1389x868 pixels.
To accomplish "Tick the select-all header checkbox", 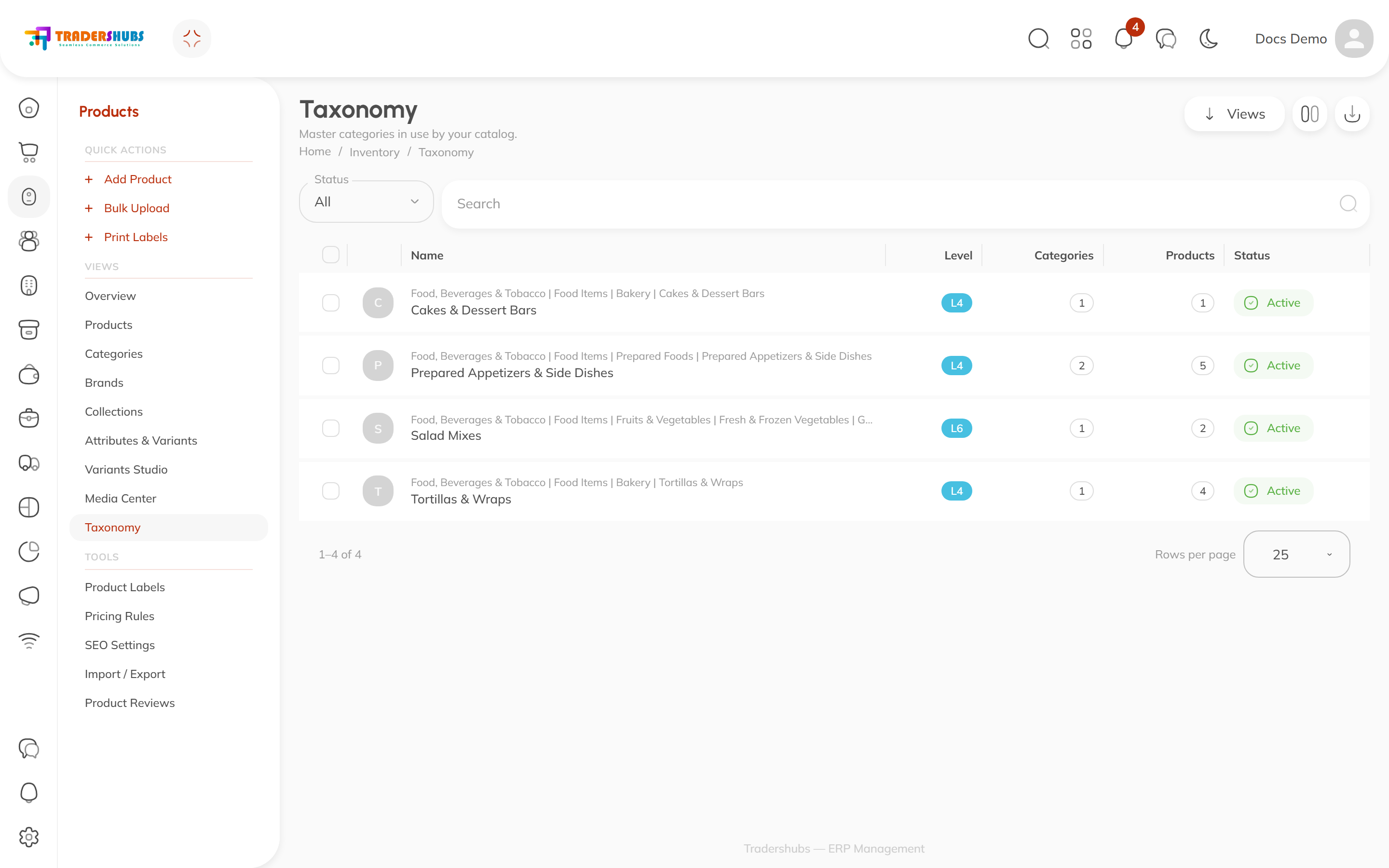I will pos(330,255).
